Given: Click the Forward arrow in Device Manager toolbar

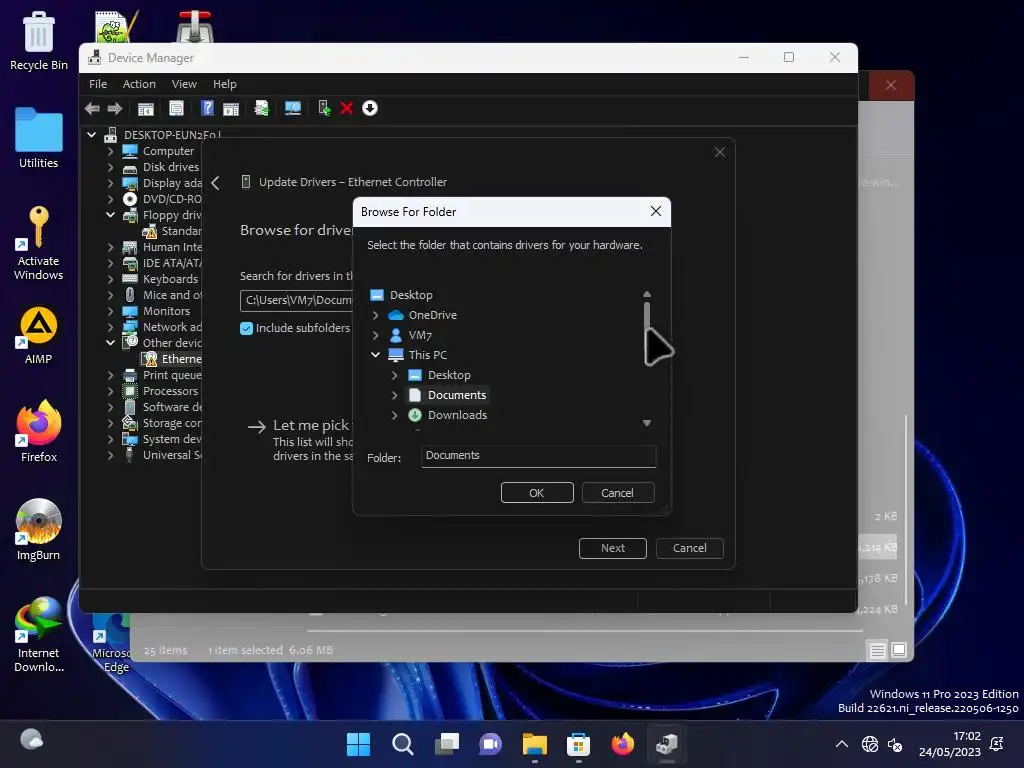Looking at the screenshot, I should (115, 108).
